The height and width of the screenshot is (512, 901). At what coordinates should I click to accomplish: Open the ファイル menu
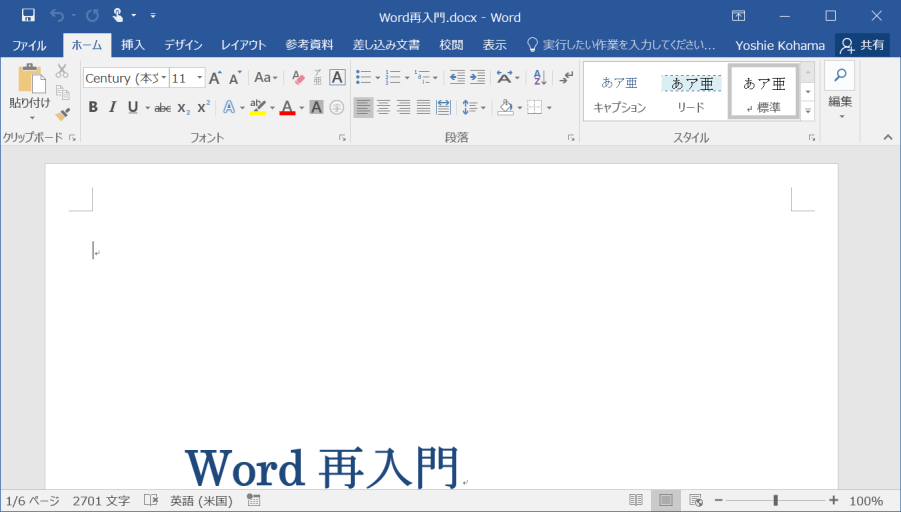pyautogui.click(x=29, y=45)
